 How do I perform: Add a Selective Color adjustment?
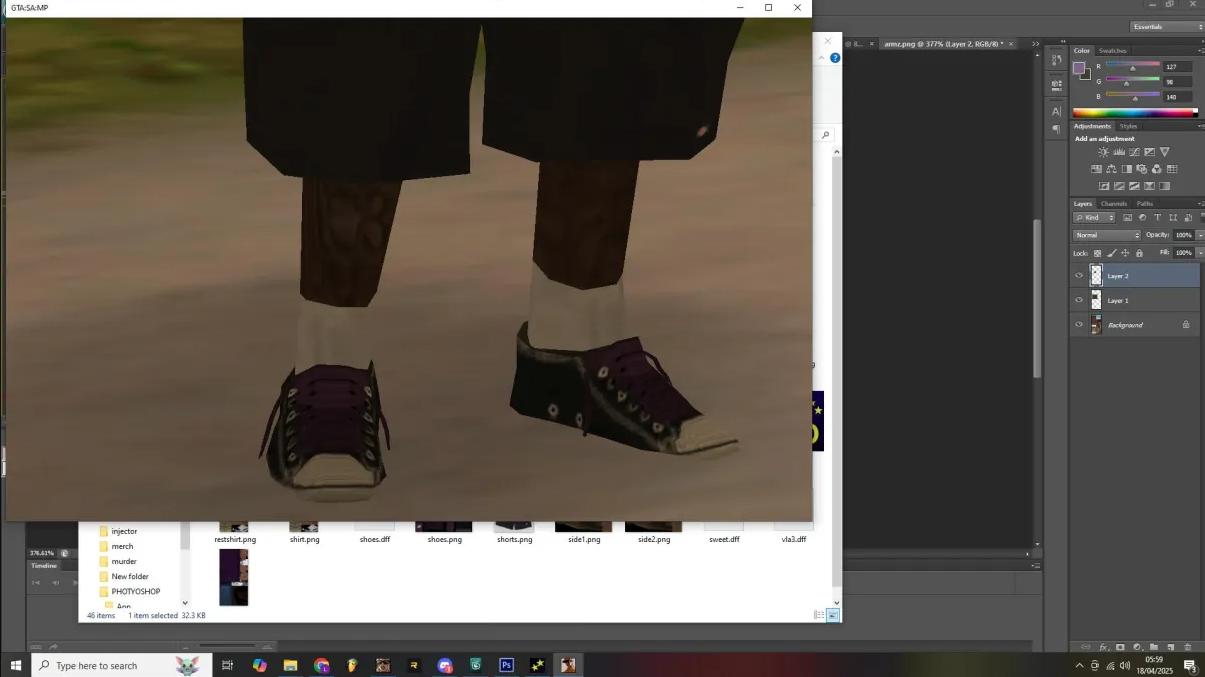point(1149,186)
